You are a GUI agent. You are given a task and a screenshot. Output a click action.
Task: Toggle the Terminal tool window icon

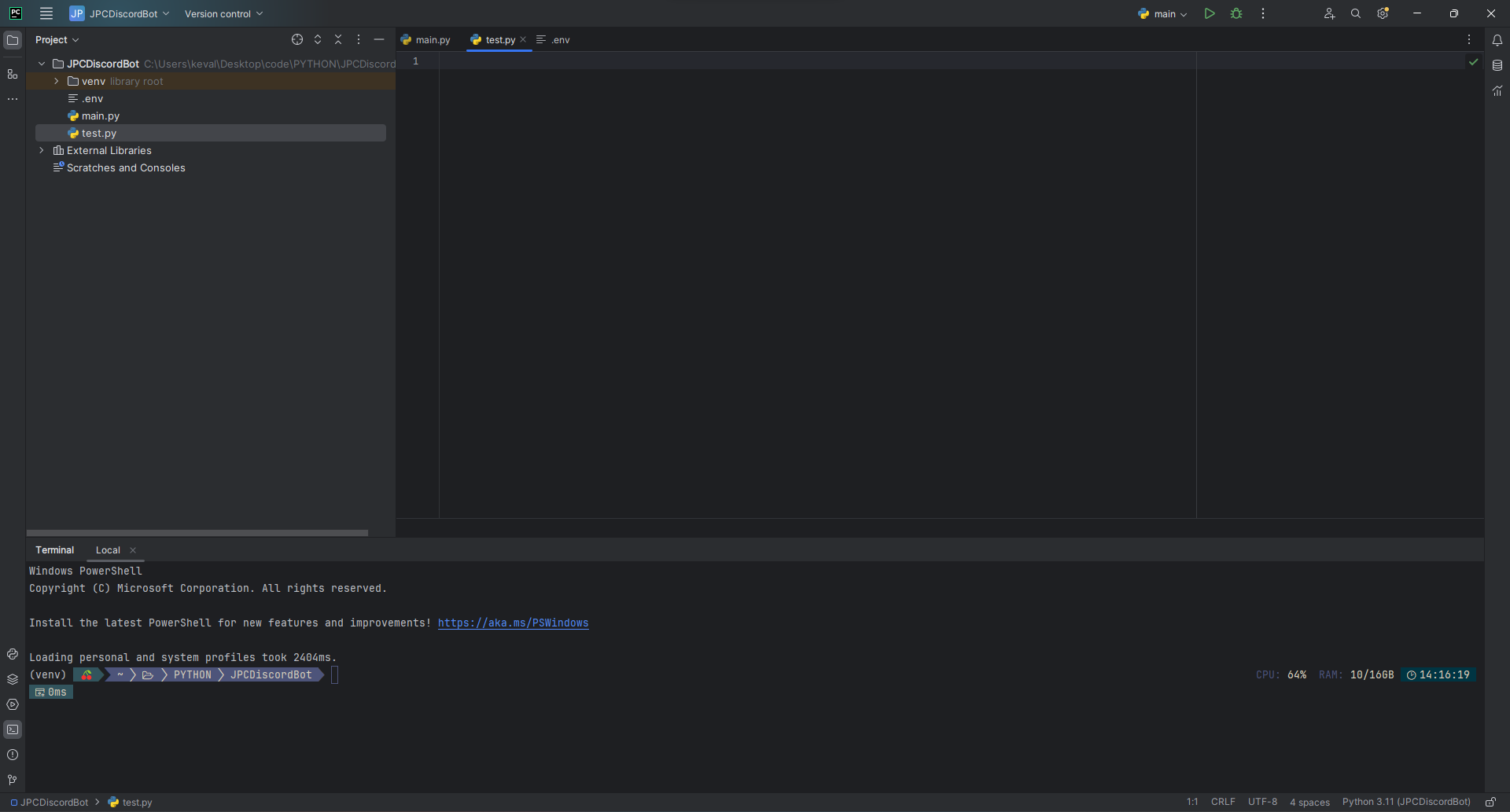point(13,729)
